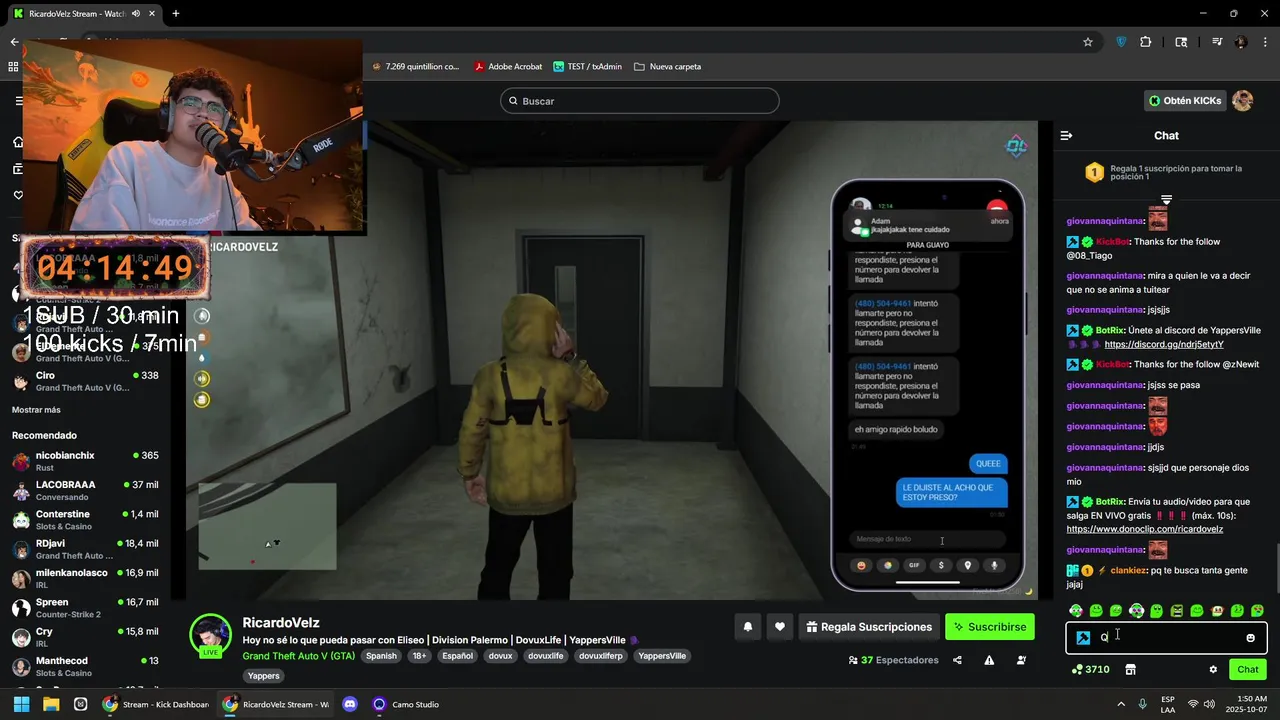The image size is (1280, 720).
Task: Expand the pinned chat bar chevron
Action: tap(1166, 200)
